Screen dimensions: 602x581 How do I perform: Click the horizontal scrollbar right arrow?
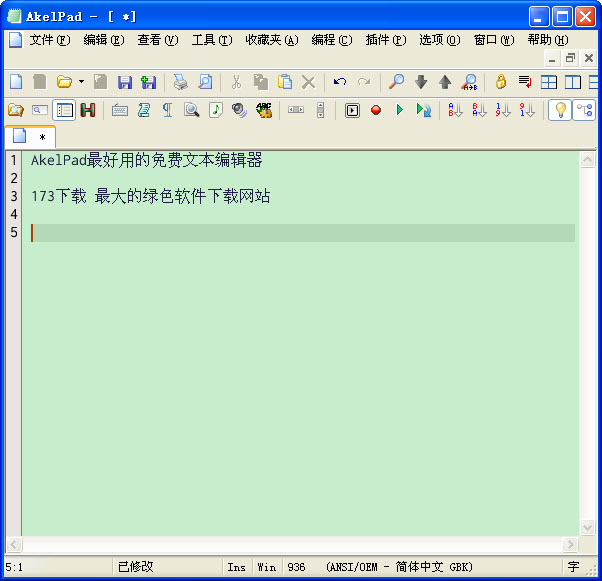571,544
